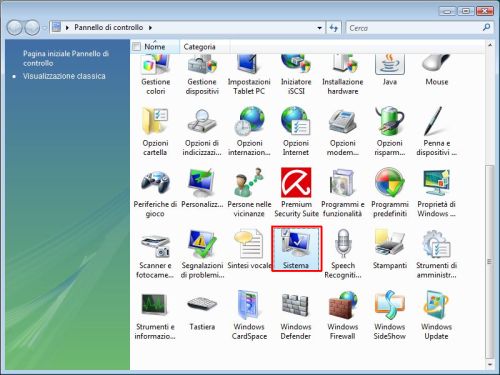The height and width of the screenshot is (375, 500).
Task: Refresh the address bar location
Action: (333, 28)
